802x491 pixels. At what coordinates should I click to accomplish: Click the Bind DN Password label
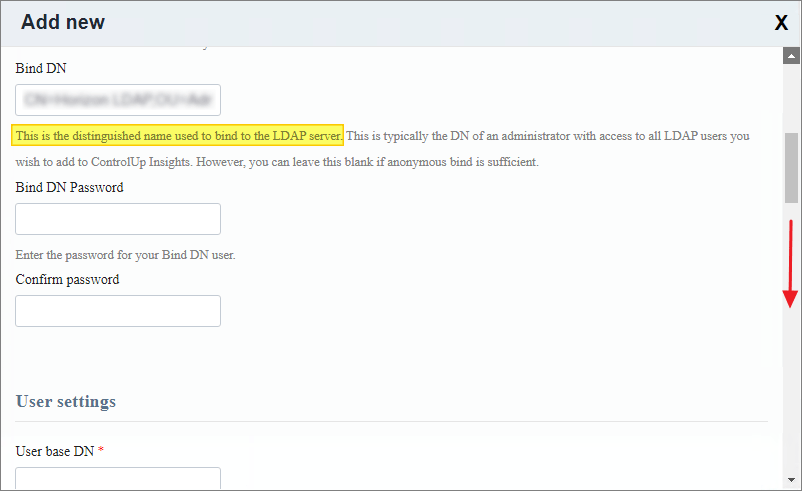tap(70, 187)
